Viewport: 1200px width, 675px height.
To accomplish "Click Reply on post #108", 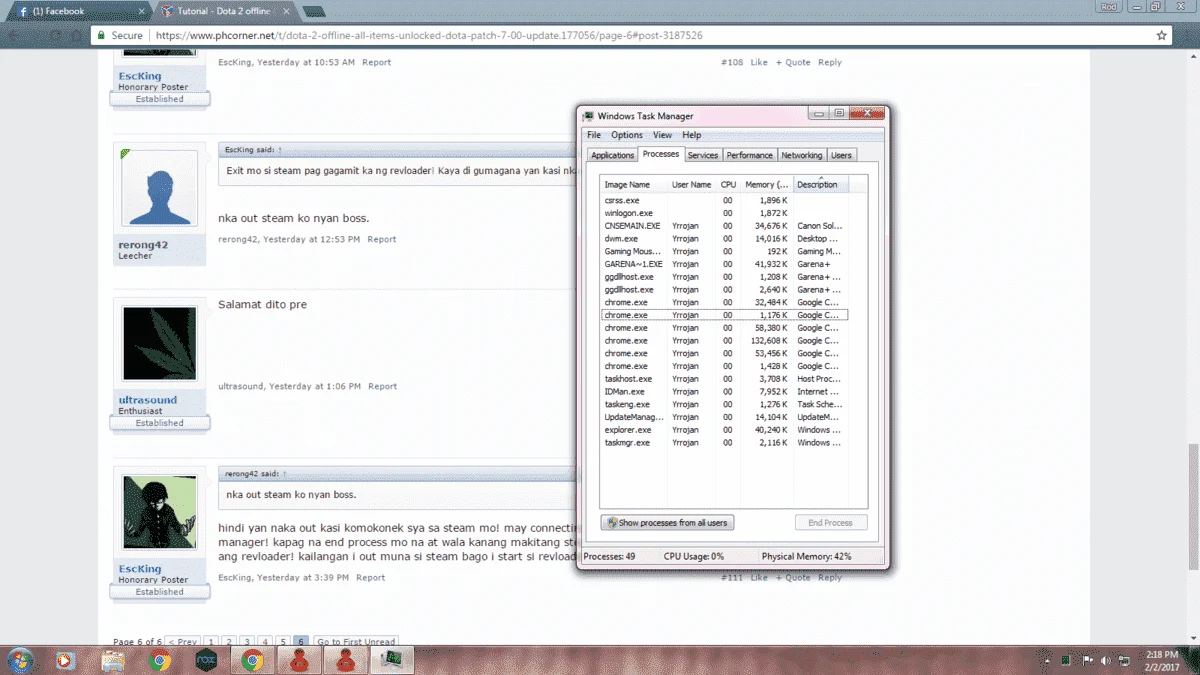I will pos(830,63).
